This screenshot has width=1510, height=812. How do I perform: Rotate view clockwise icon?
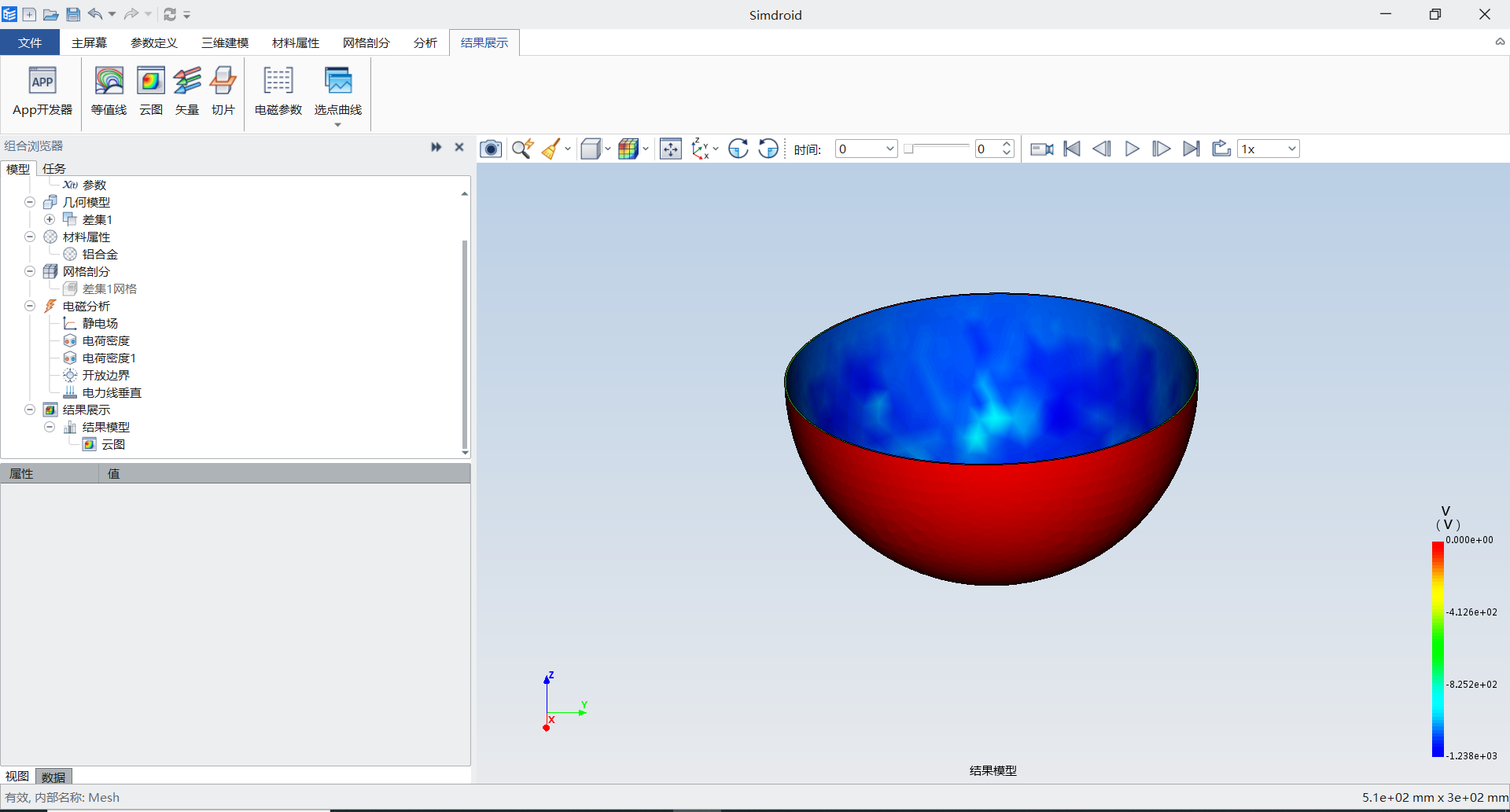click(x=738, y=149)
